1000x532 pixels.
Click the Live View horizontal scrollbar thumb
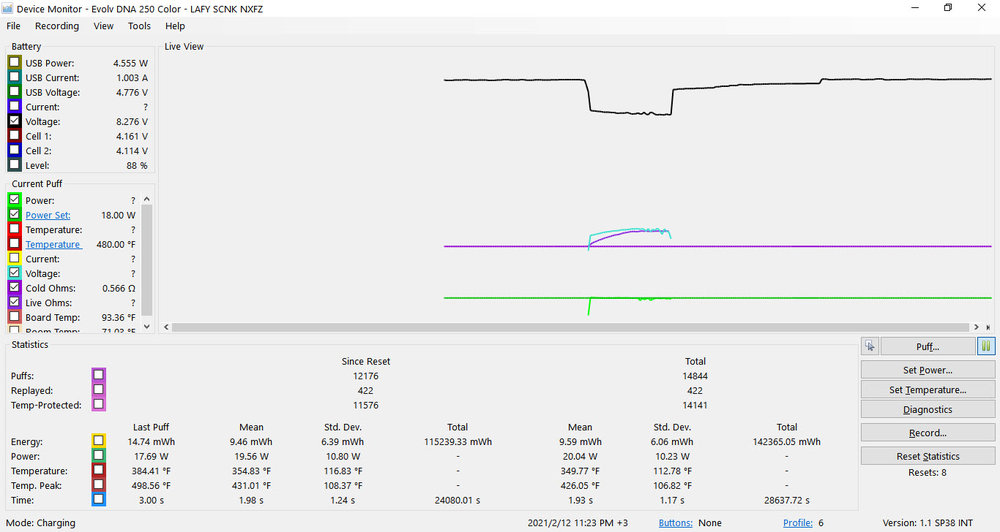571,327
